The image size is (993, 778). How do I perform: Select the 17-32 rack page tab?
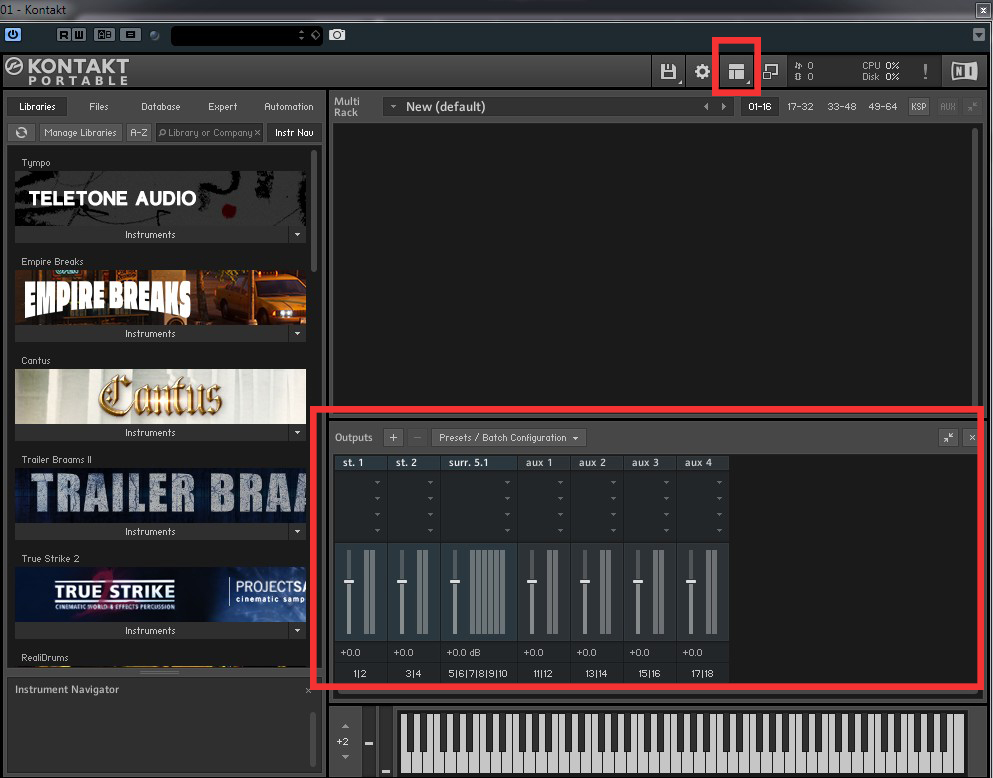800,106
